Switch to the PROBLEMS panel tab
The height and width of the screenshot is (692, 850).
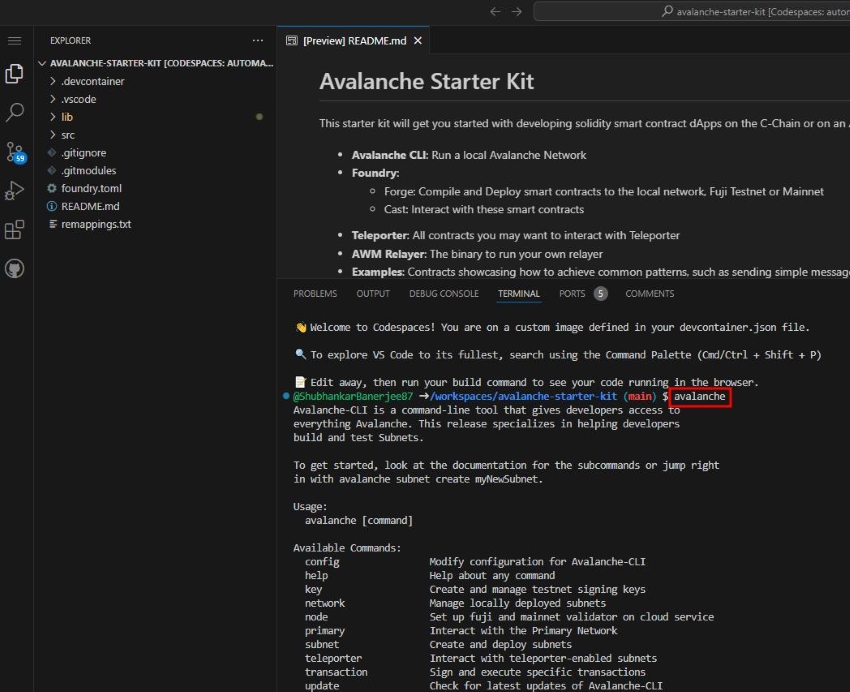[315, 294]
